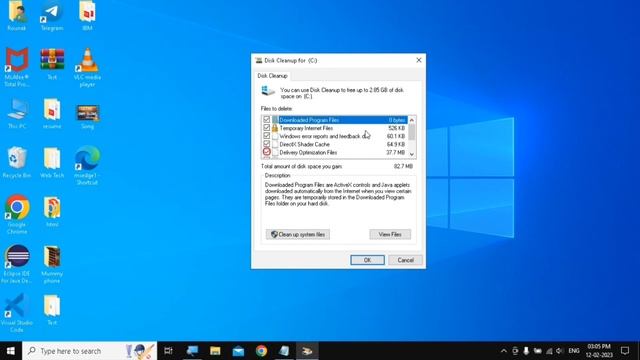Viewport: 640px width, 360px height.
Task: Select the Mummy phone folder
Action: tap(52, 264)
